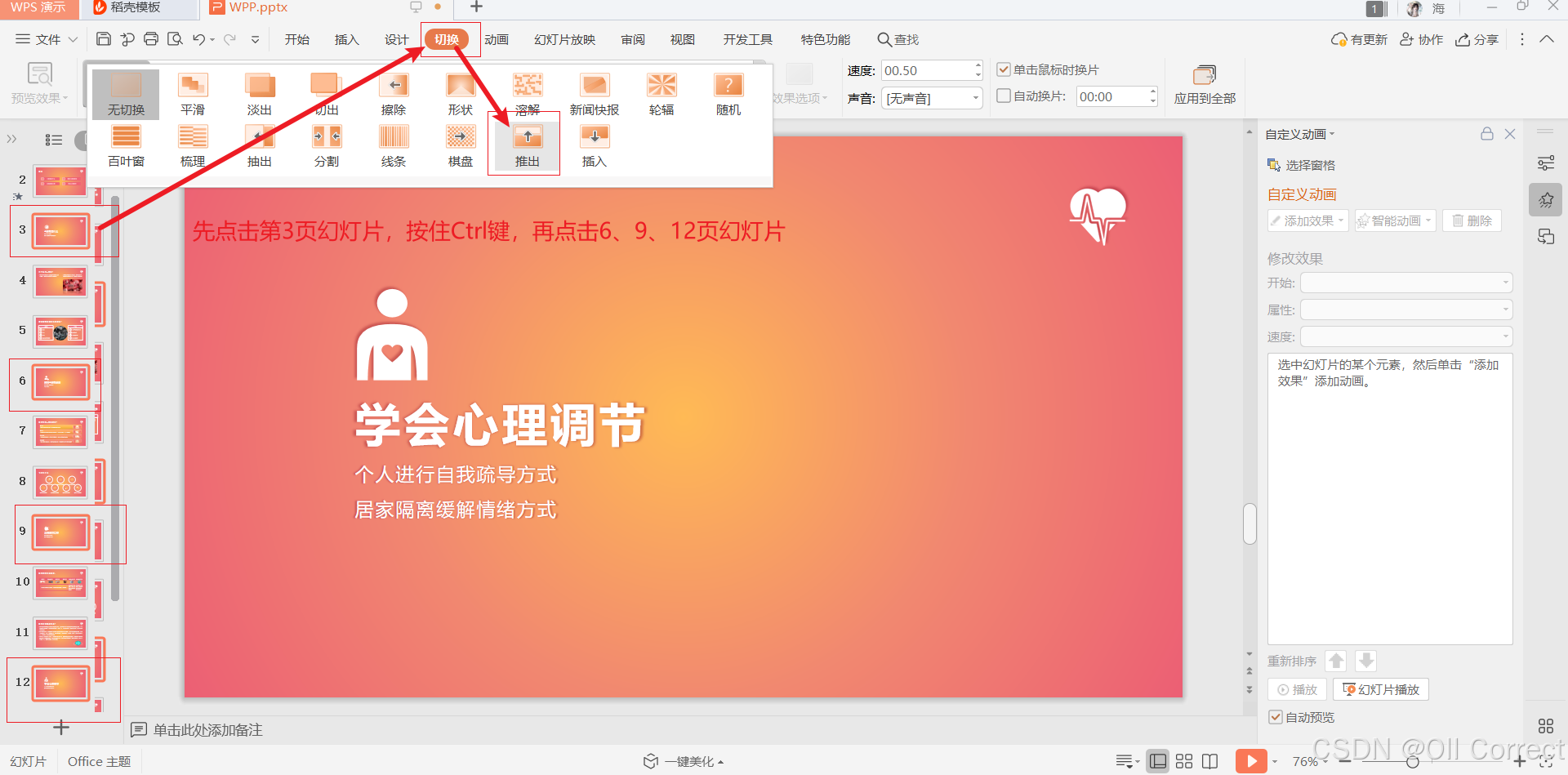Viewport: 1568px width, 775px height.
Task: Click the print icon in quick toolbar
Action: [x=151, y=39]
